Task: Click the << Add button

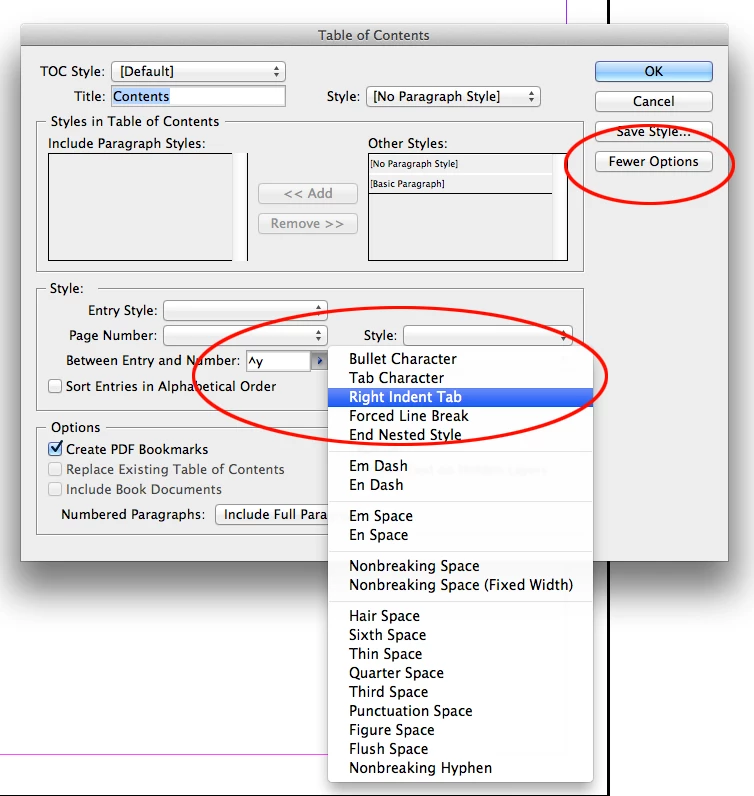Action: (308, 193)
